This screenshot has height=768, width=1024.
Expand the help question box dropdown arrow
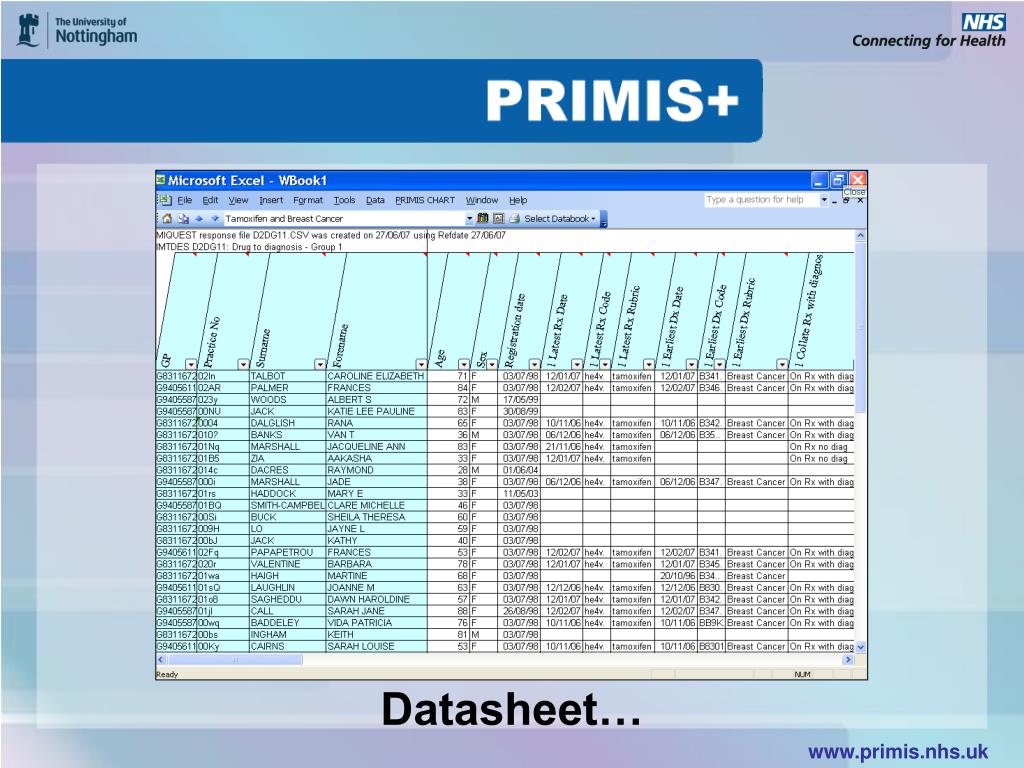coord(824,200)
